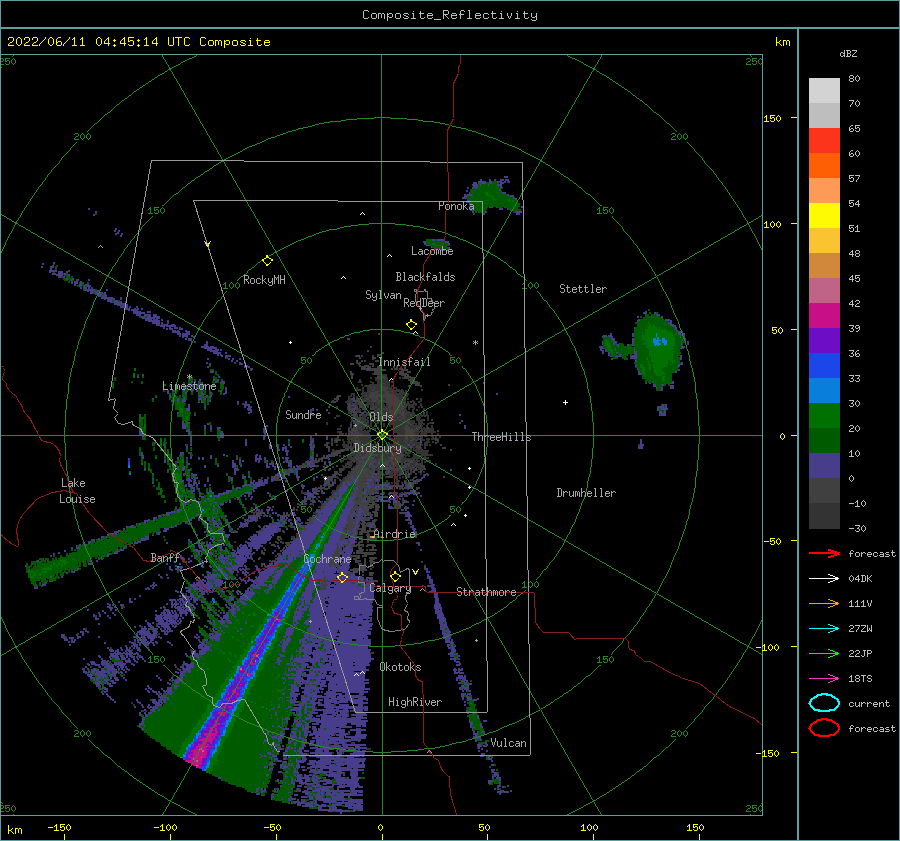Click the 18TS legend label
900x841 pixels.
[860, 679]
